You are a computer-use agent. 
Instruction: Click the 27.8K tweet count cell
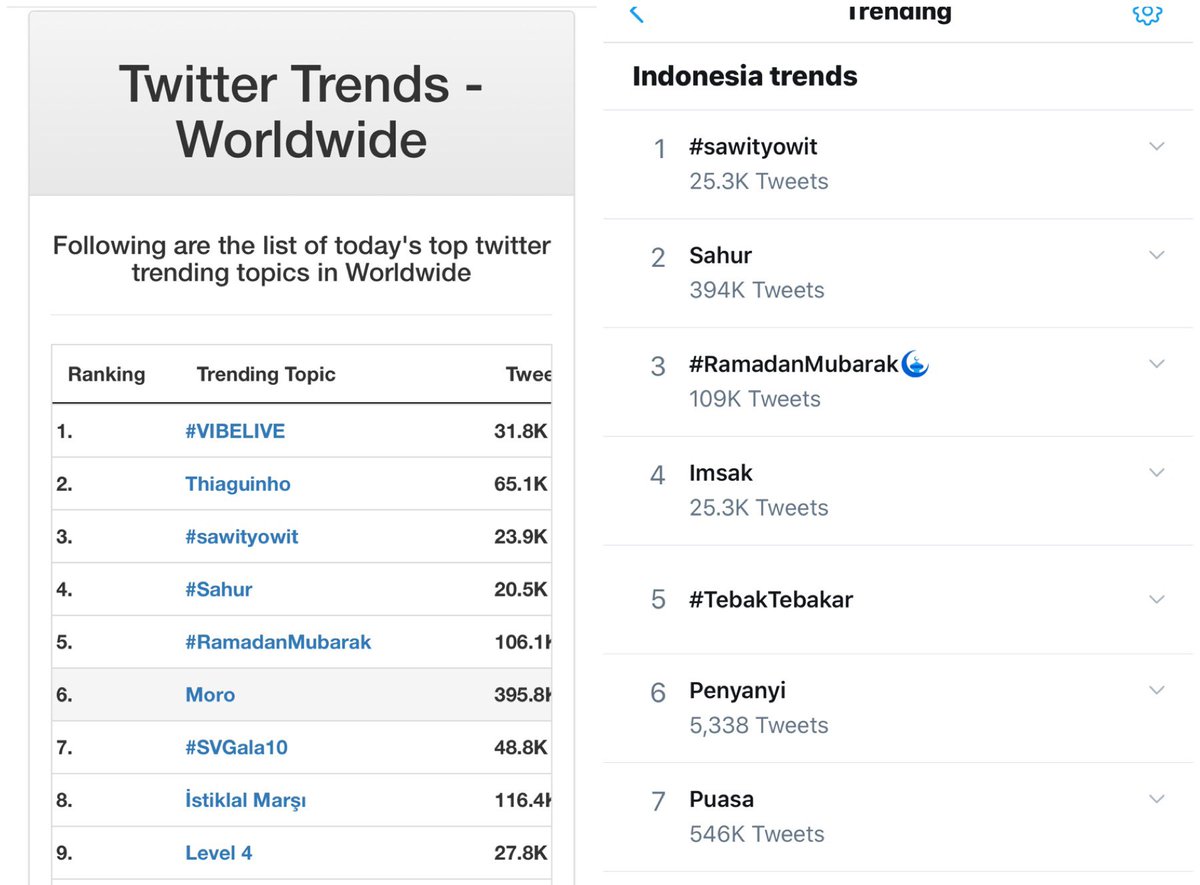point(521,853)
